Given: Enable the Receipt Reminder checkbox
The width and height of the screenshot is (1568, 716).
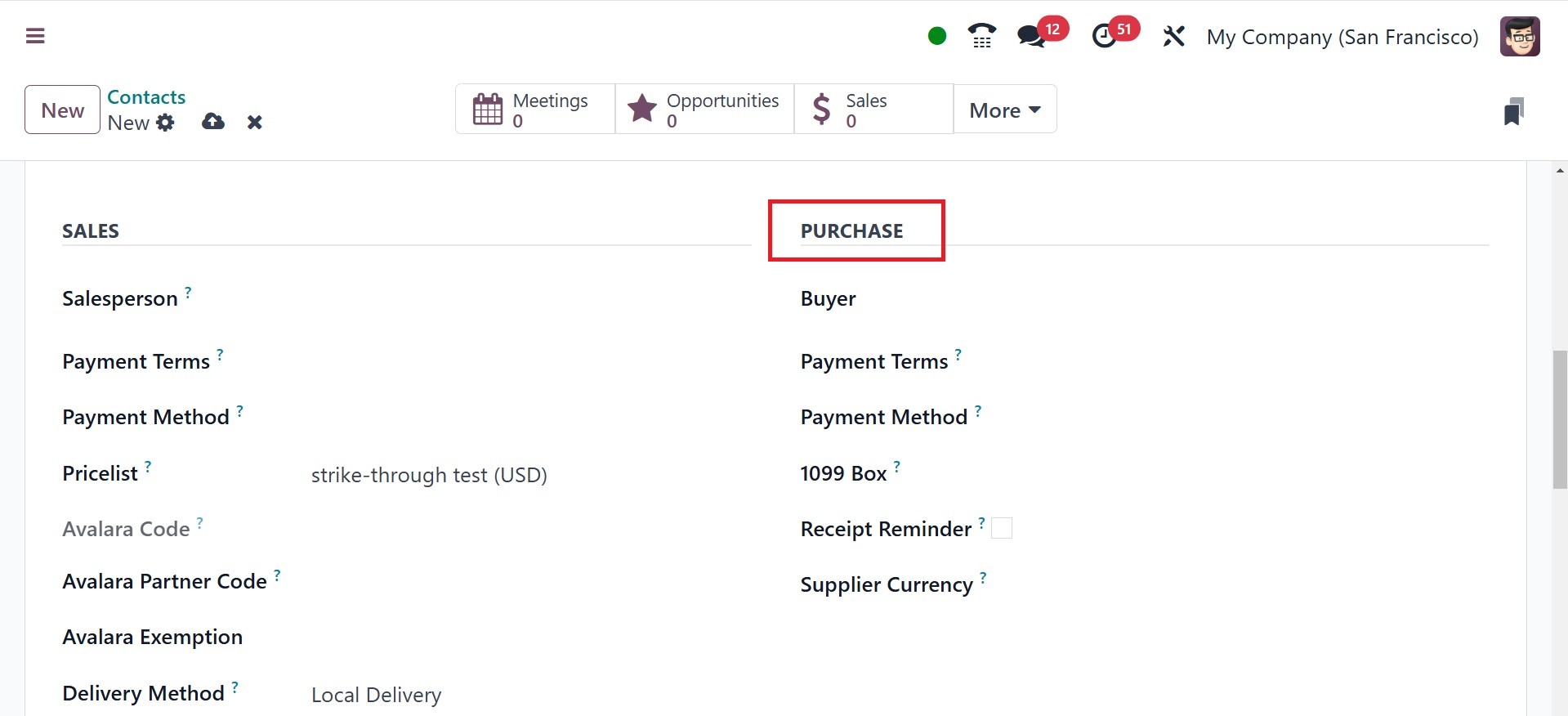Looking at the screenshot, I should tap(1002, 529).
